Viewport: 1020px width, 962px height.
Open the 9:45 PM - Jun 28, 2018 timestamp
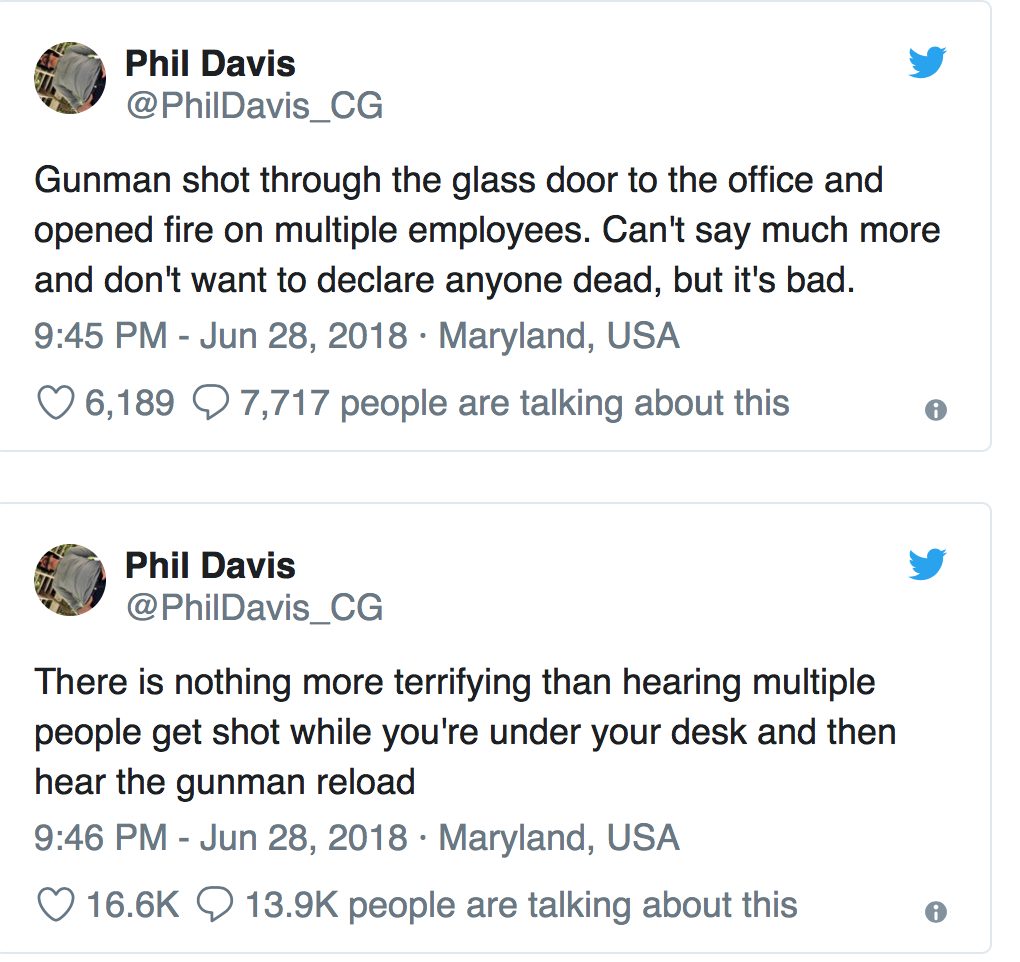coord(220,336)
